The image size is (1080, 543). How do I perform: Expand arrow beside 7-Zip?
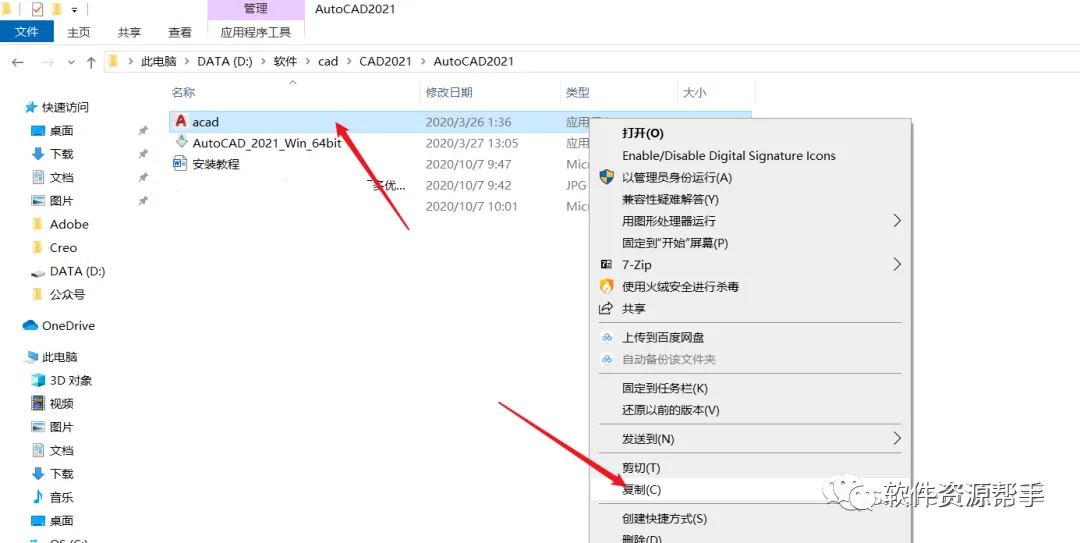point(897,264)
